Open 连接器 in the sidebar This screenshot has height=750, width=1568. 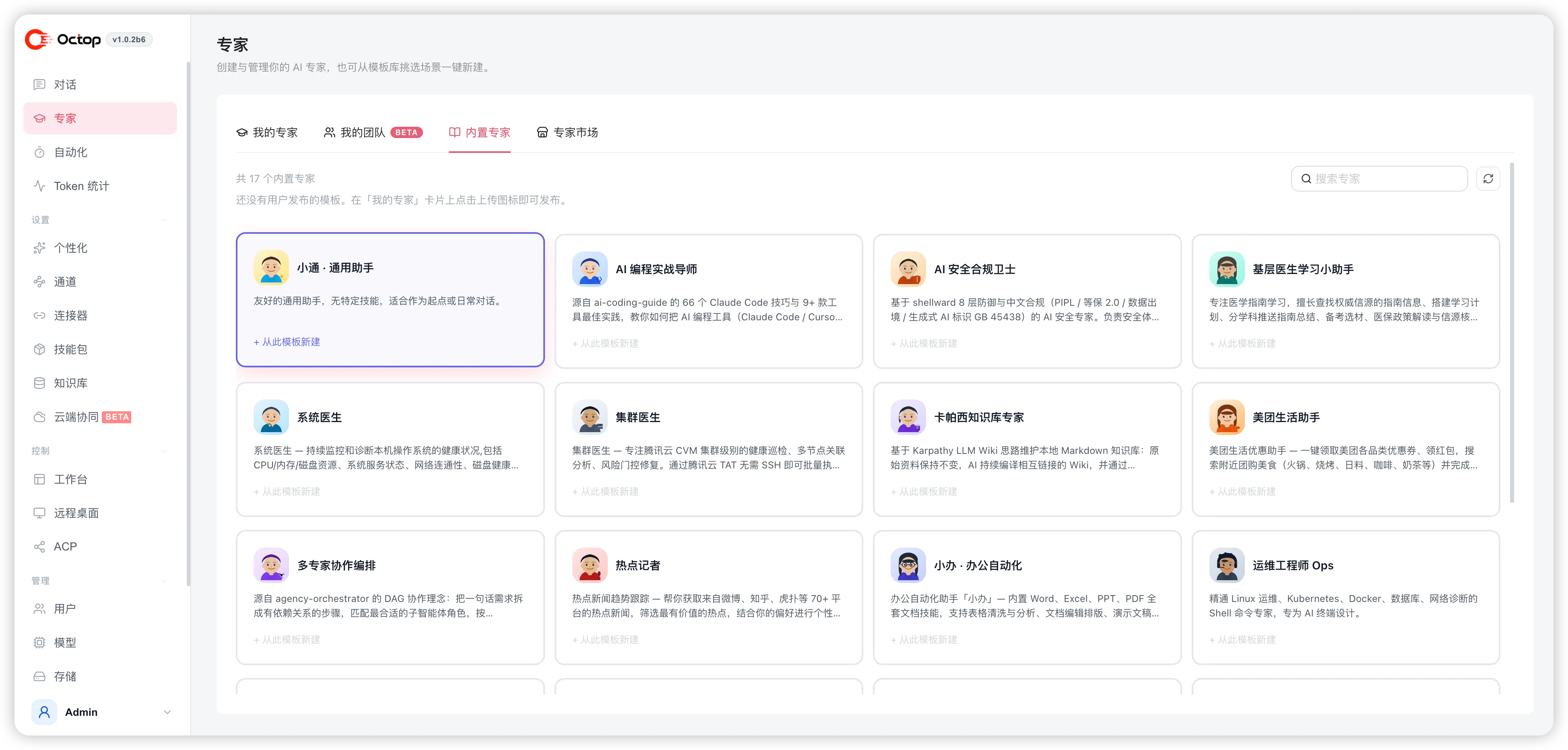click(100, 315)
